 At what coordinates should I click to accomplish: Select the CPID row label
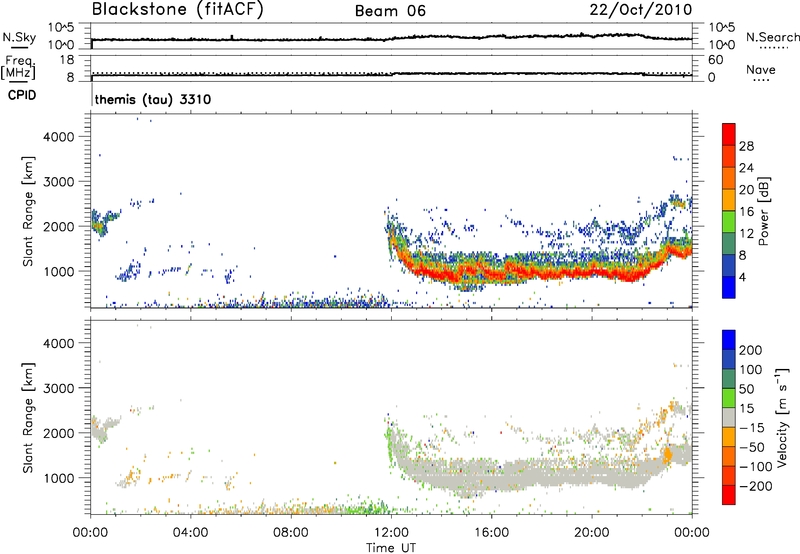22,95
